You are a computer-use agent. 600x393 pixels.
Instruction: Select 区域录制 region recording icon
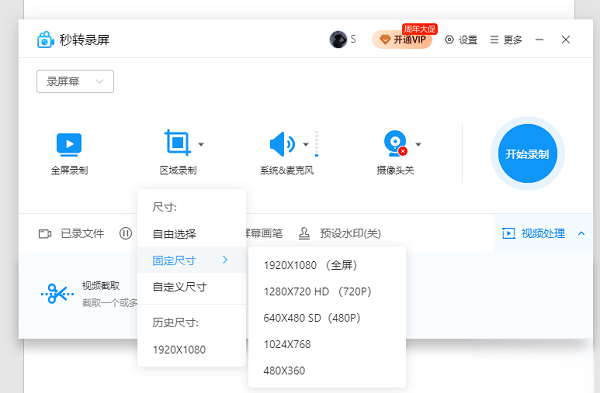click(x=178, y=143)
